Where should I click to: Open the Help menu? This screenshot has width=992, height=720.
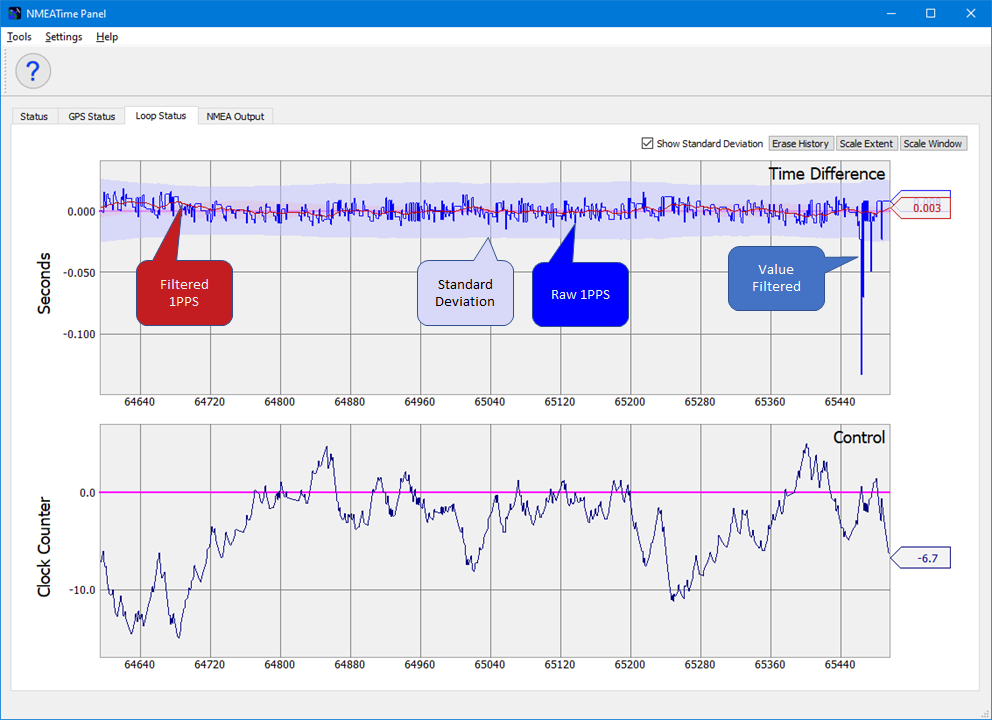click(107, 37)
